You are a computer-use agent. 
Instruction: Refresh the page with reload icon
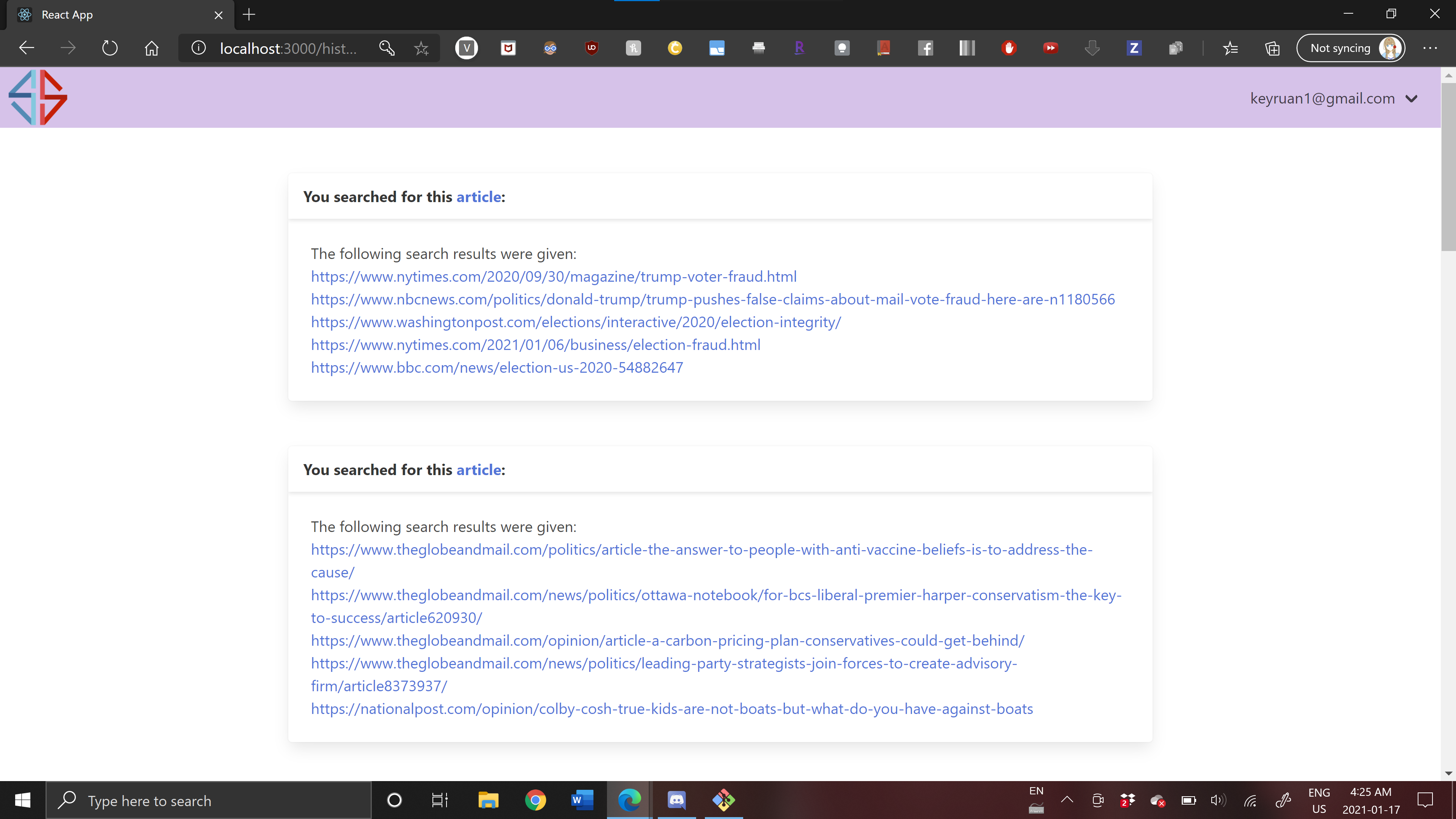tap(110, 48)
